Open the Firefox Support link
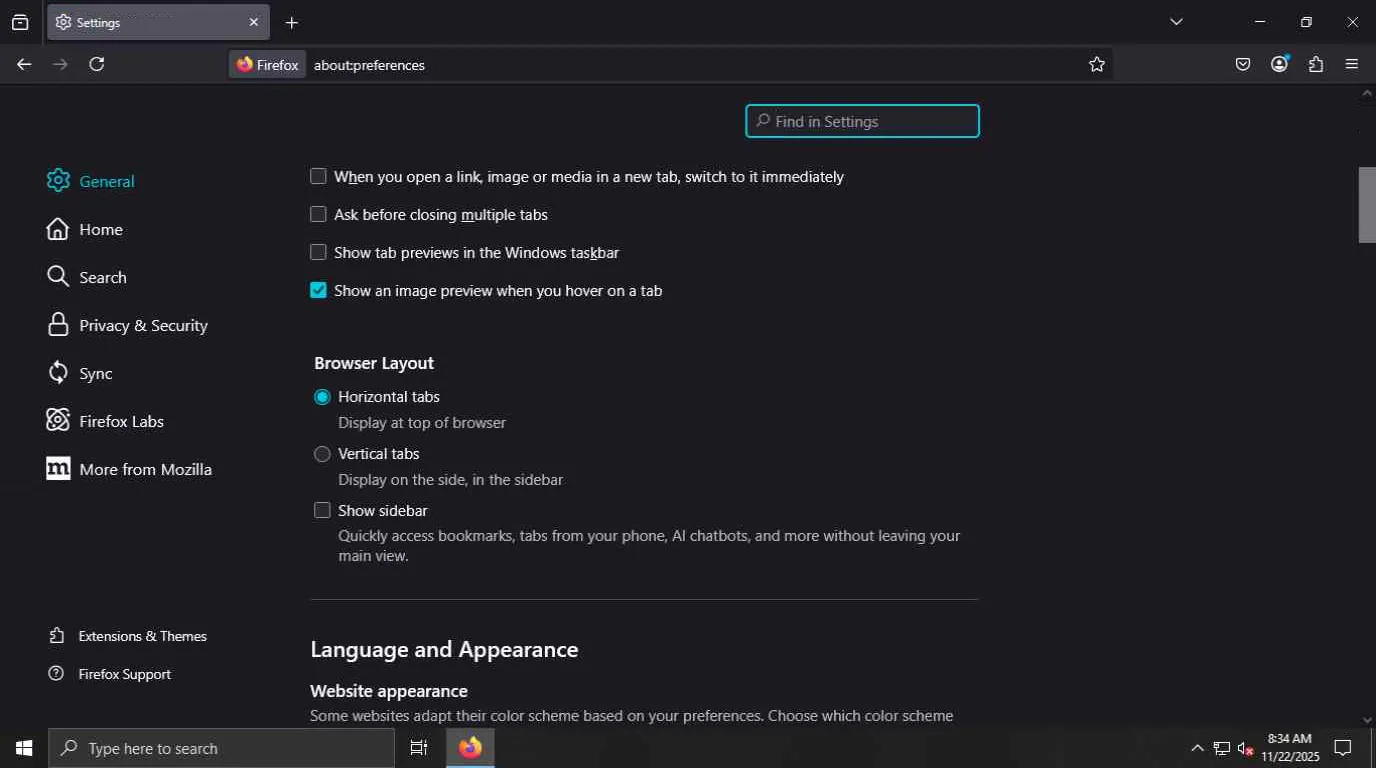 pos(124,674)
